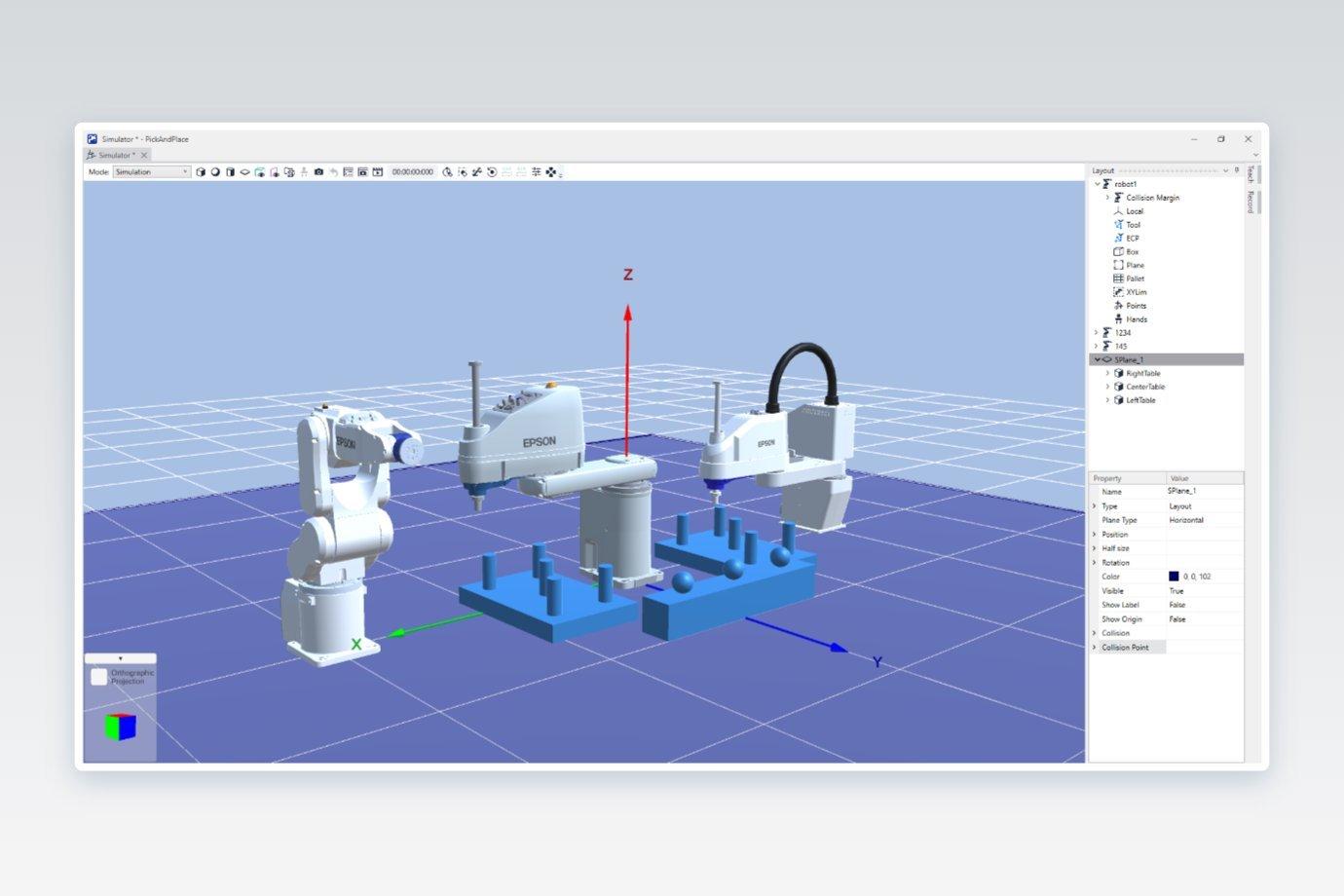Click the plane shape toolbar icon
1344x896 pixels.
244,172
